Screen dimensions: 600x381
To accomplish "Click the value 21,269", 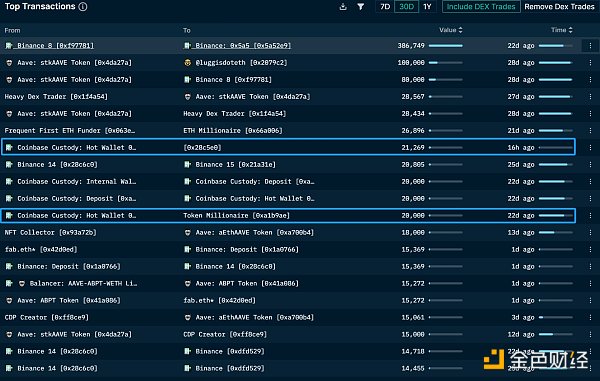I will (412, 147).
